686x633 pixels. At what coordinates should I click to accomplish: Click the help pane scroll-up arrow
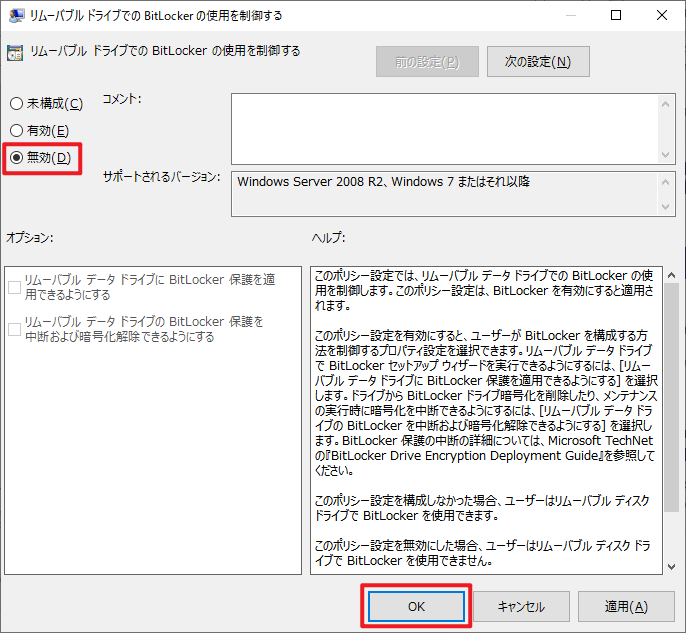click(672, 275)
